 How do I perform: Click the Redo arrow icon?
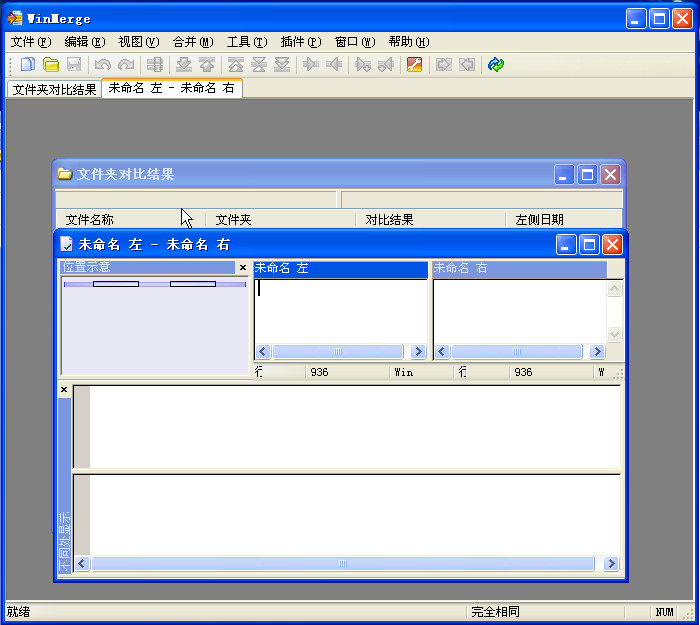[x=126, y=65]
